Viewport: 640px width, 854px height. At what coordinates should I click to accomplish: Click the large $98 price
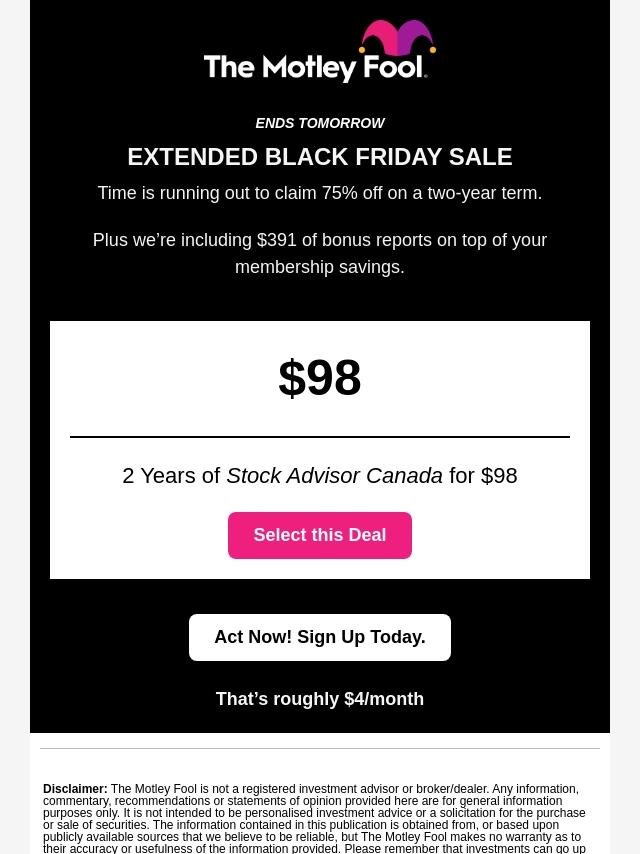coord(320,378)
